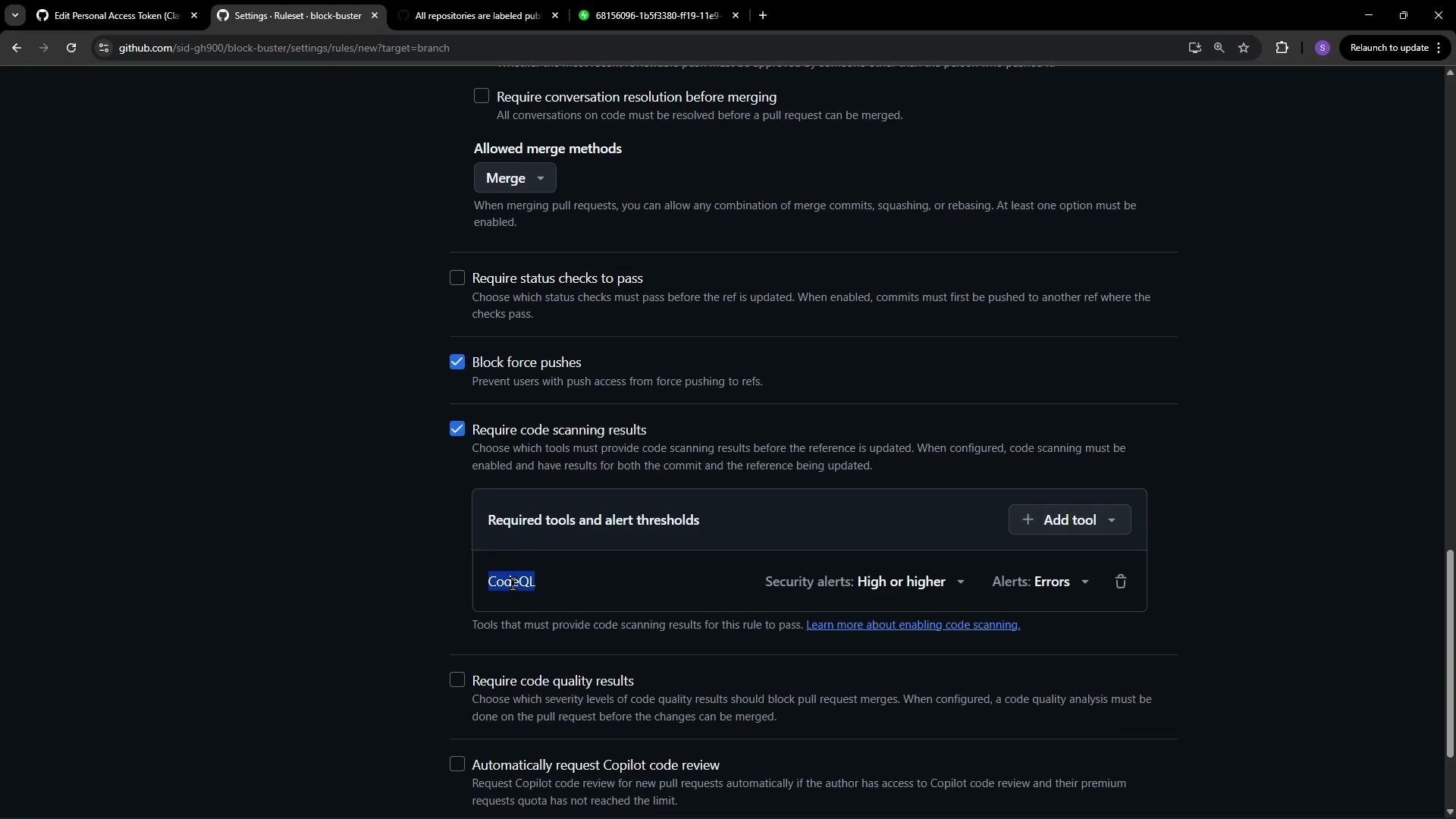
Task: Open the Merge methods dropdown
Action: click(515, 178)
